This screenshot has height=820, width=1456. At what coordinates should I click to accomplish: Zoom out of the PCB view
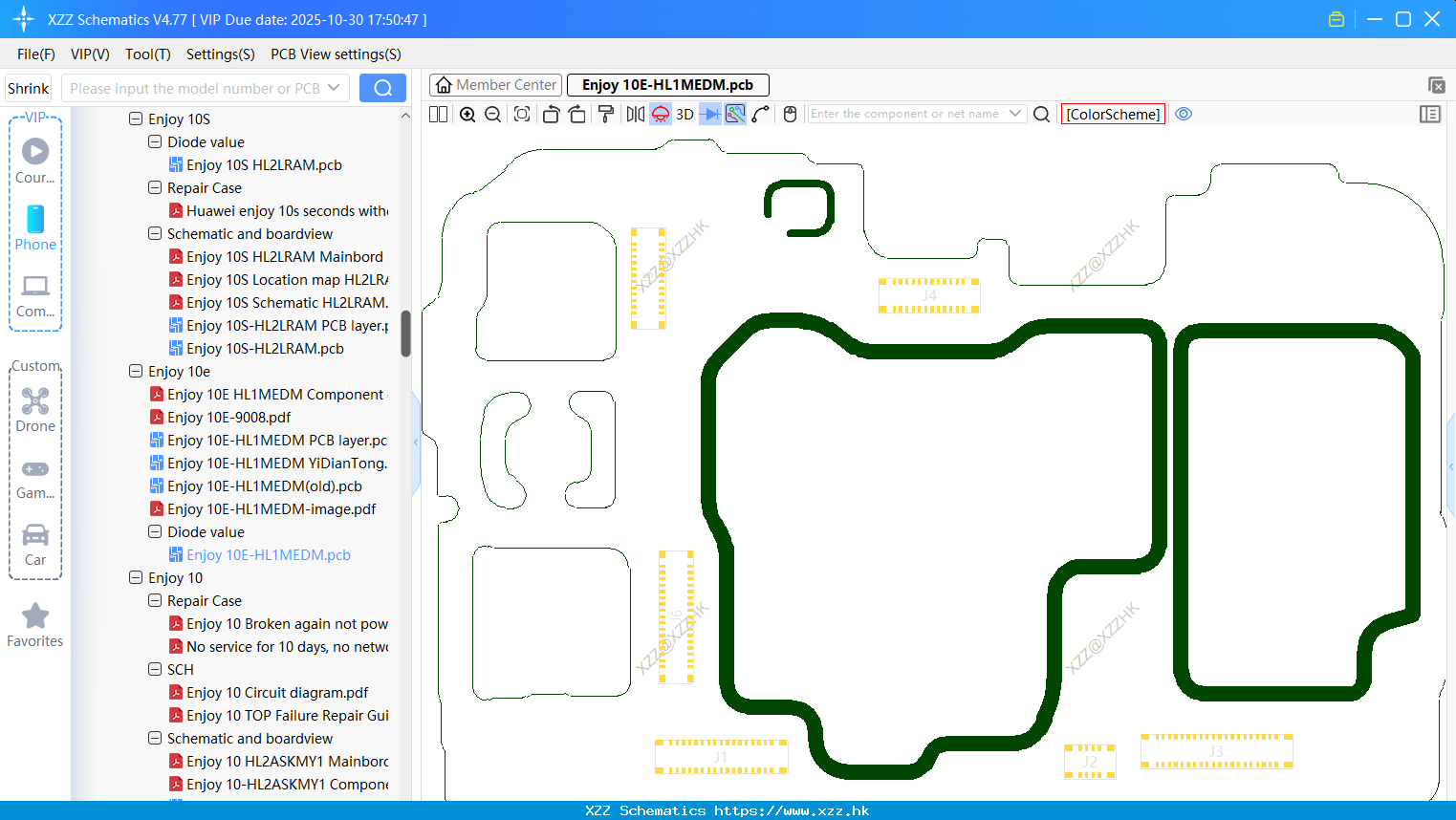point(493,114)
